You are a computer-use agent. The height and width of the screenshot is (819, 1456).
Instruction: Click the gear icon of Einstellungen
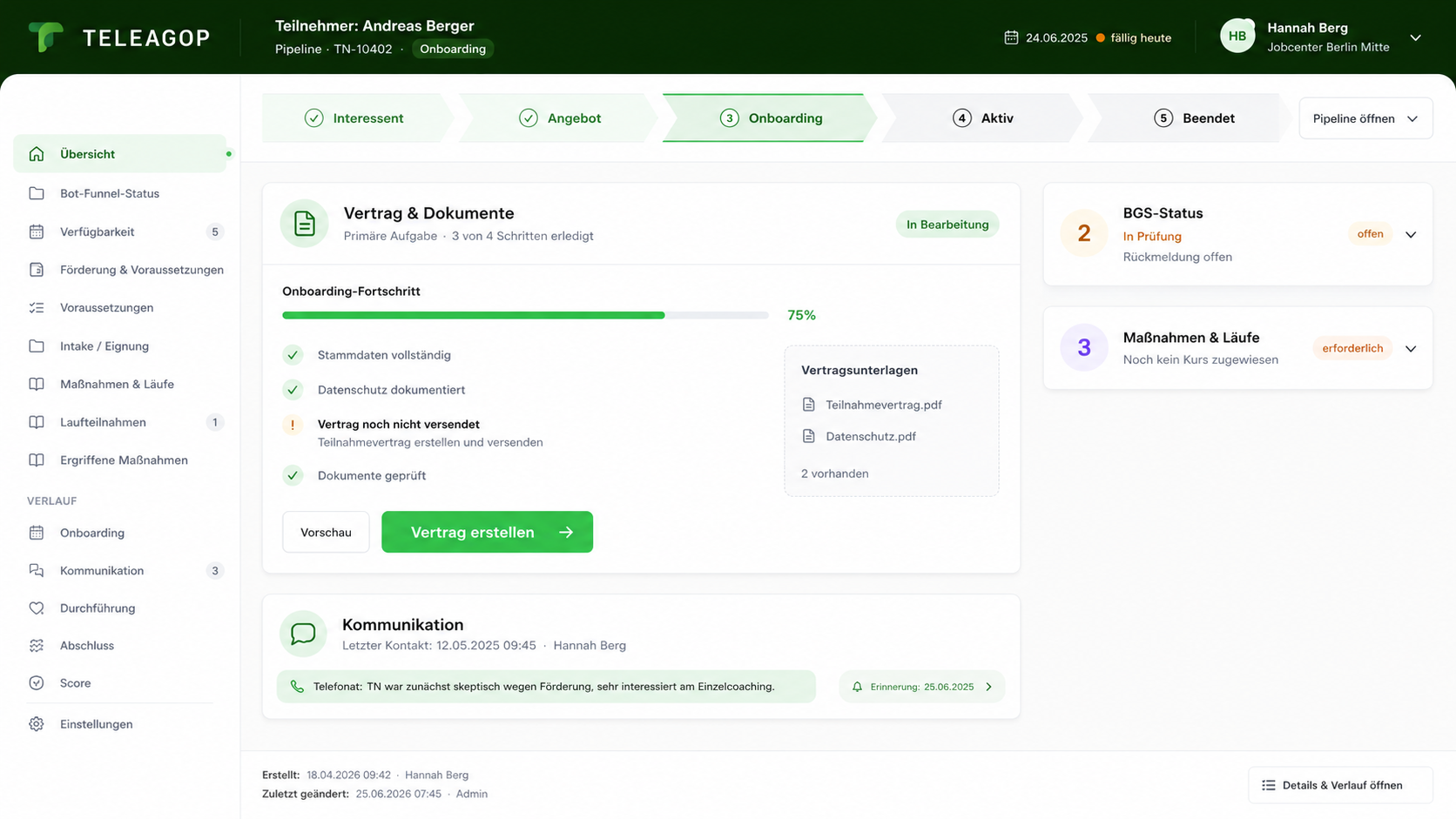pos(37,724)
